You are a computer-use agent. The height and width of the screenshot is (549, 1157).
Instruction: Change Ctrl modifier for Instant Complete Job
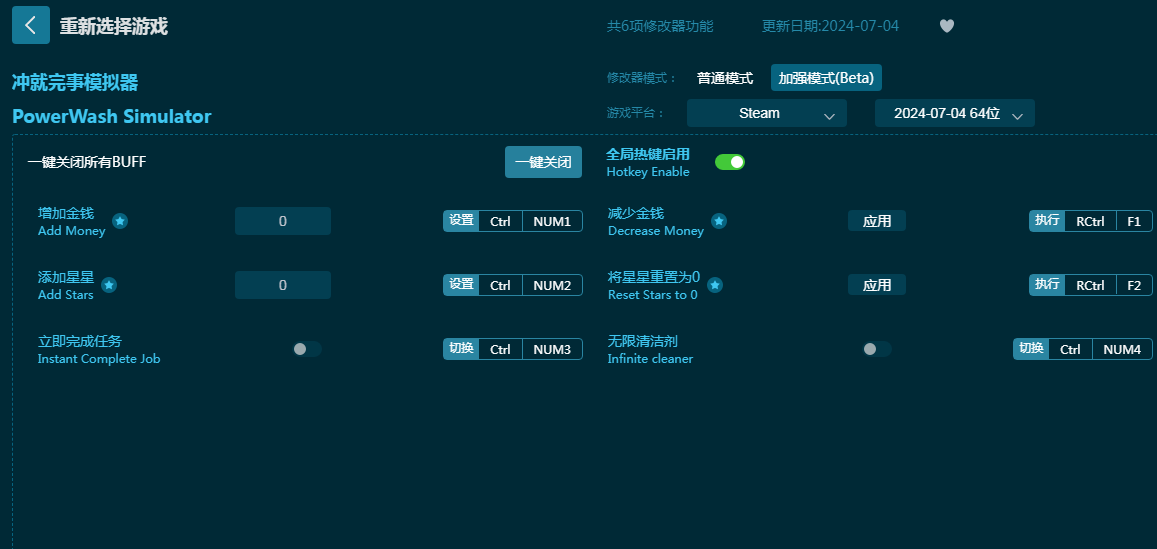click(500, 349)
